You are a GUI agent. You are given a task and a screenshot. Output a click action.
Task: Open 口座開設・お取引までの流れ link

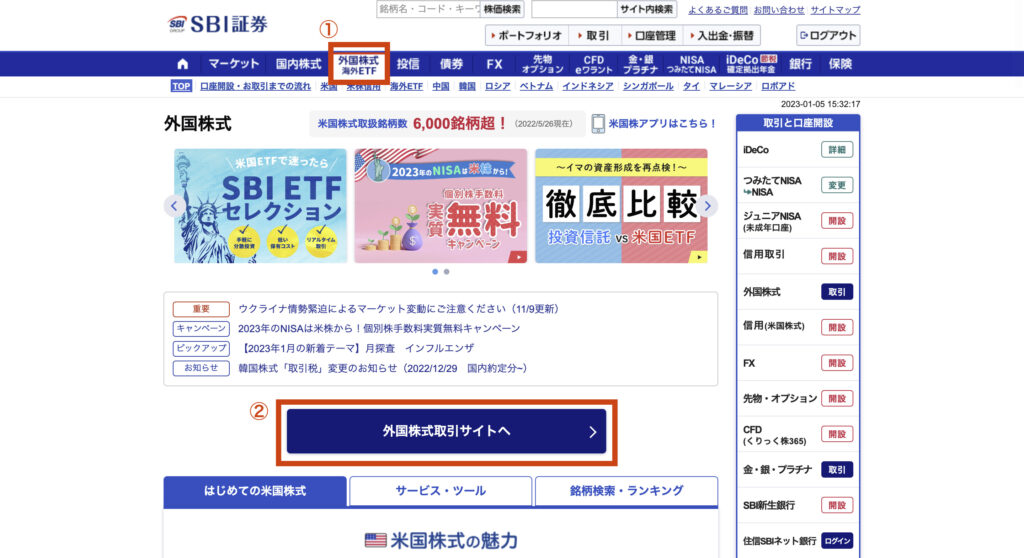click(255, 86)
